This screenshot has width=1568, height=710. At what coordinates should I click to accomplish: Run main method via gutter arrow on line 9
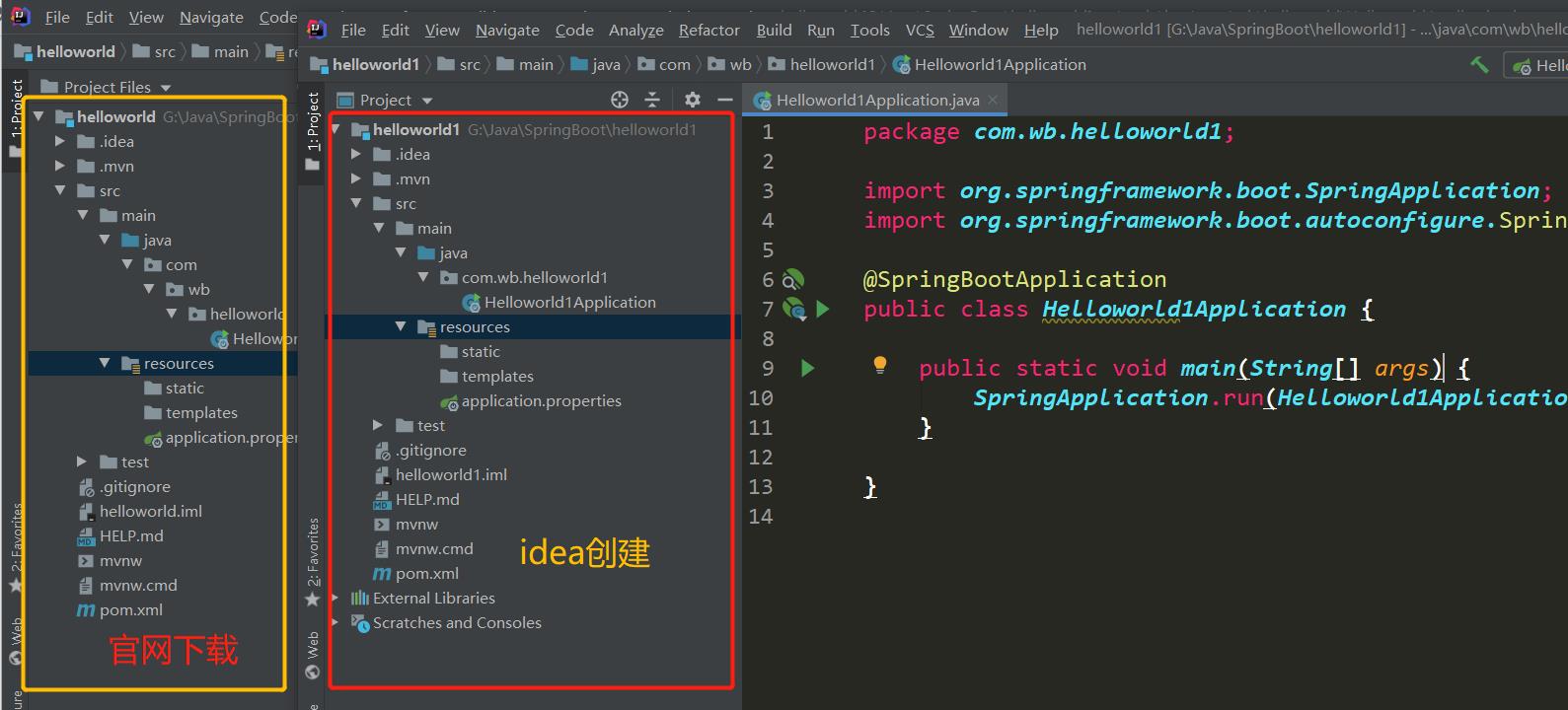tap(808, 369)
